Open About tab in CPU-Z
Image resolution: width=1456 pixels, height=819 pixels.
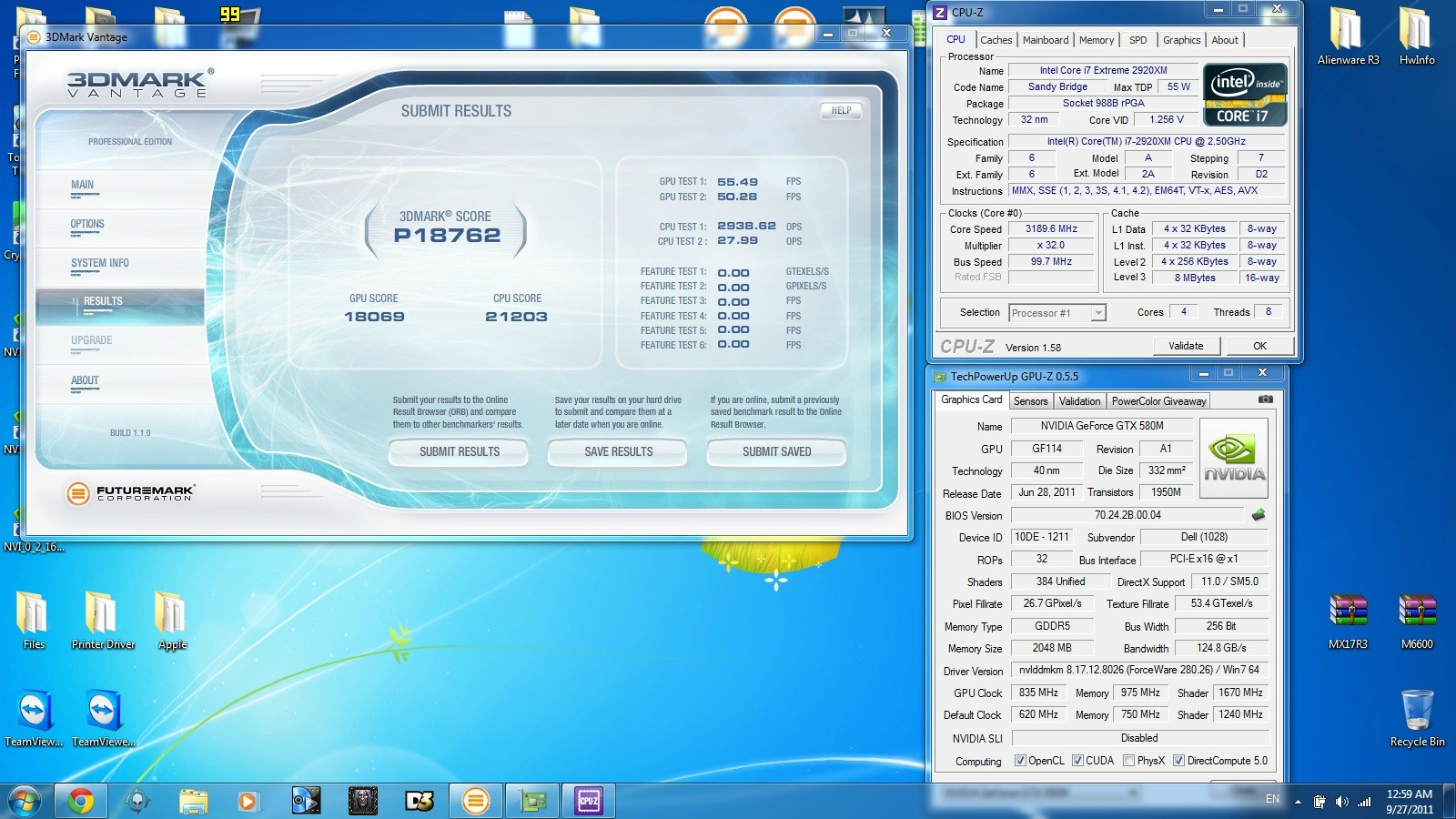click(x=1225, y=40)
